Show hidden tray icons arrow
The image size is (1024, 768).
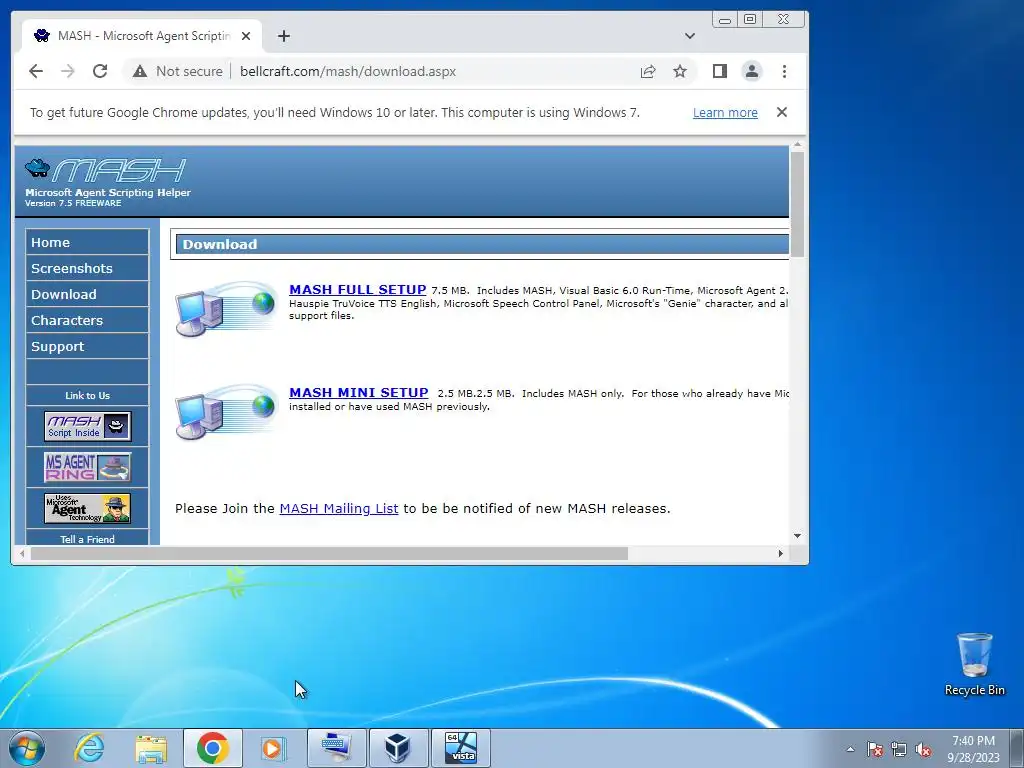850,749
